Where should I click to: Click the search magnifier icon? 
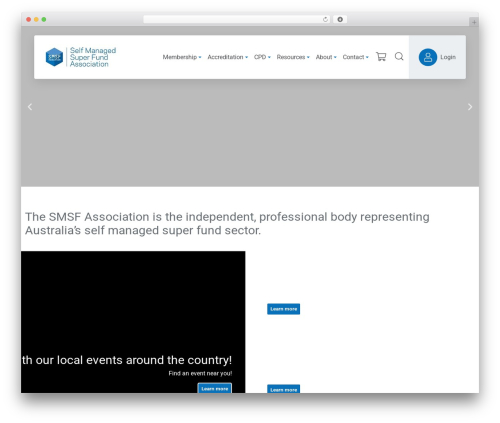[x=399, y=57]
